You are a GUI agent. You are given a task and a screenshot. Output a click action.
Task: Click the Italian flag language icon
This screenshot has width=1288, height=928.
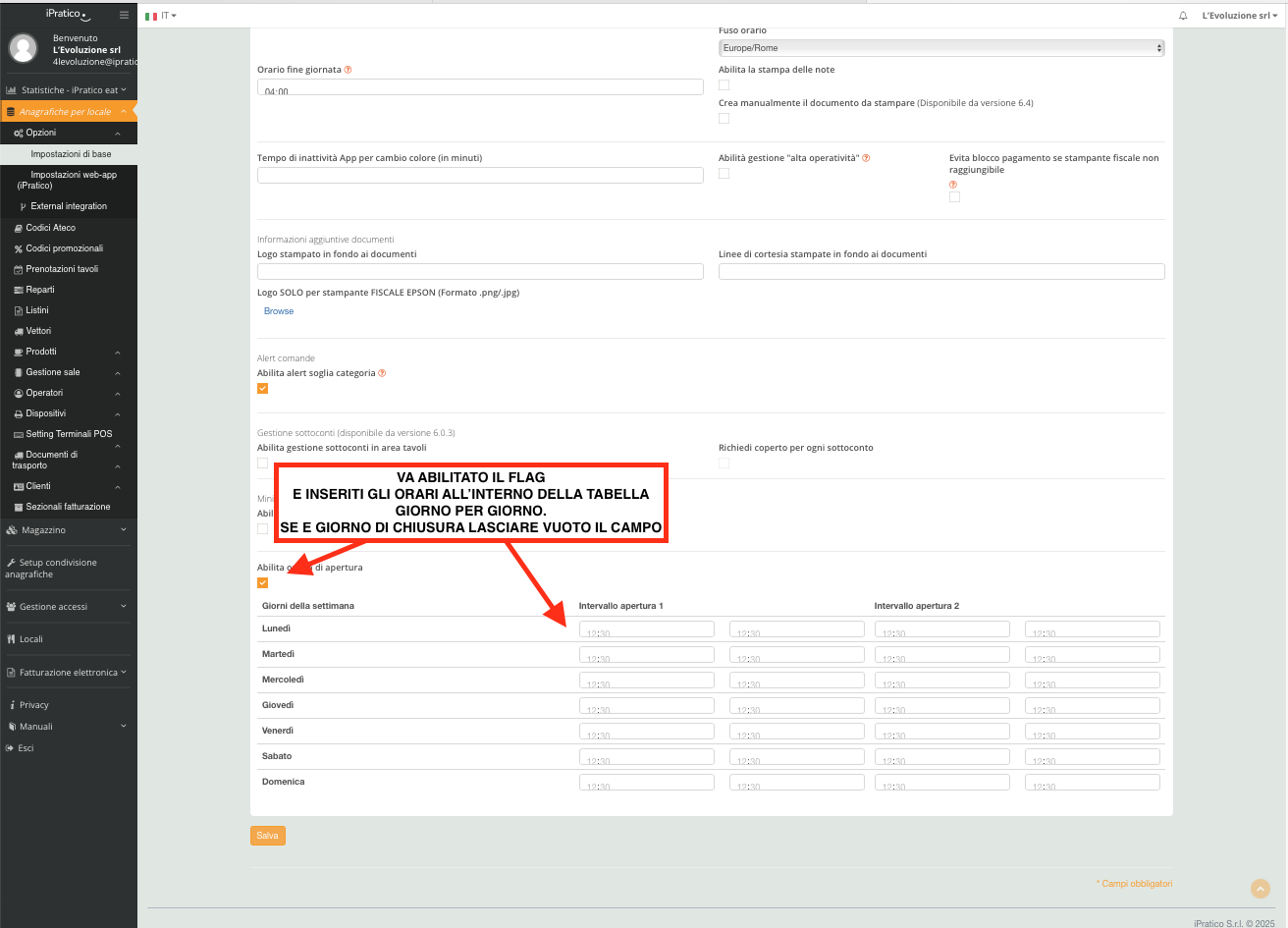click(x=151, y=16)
